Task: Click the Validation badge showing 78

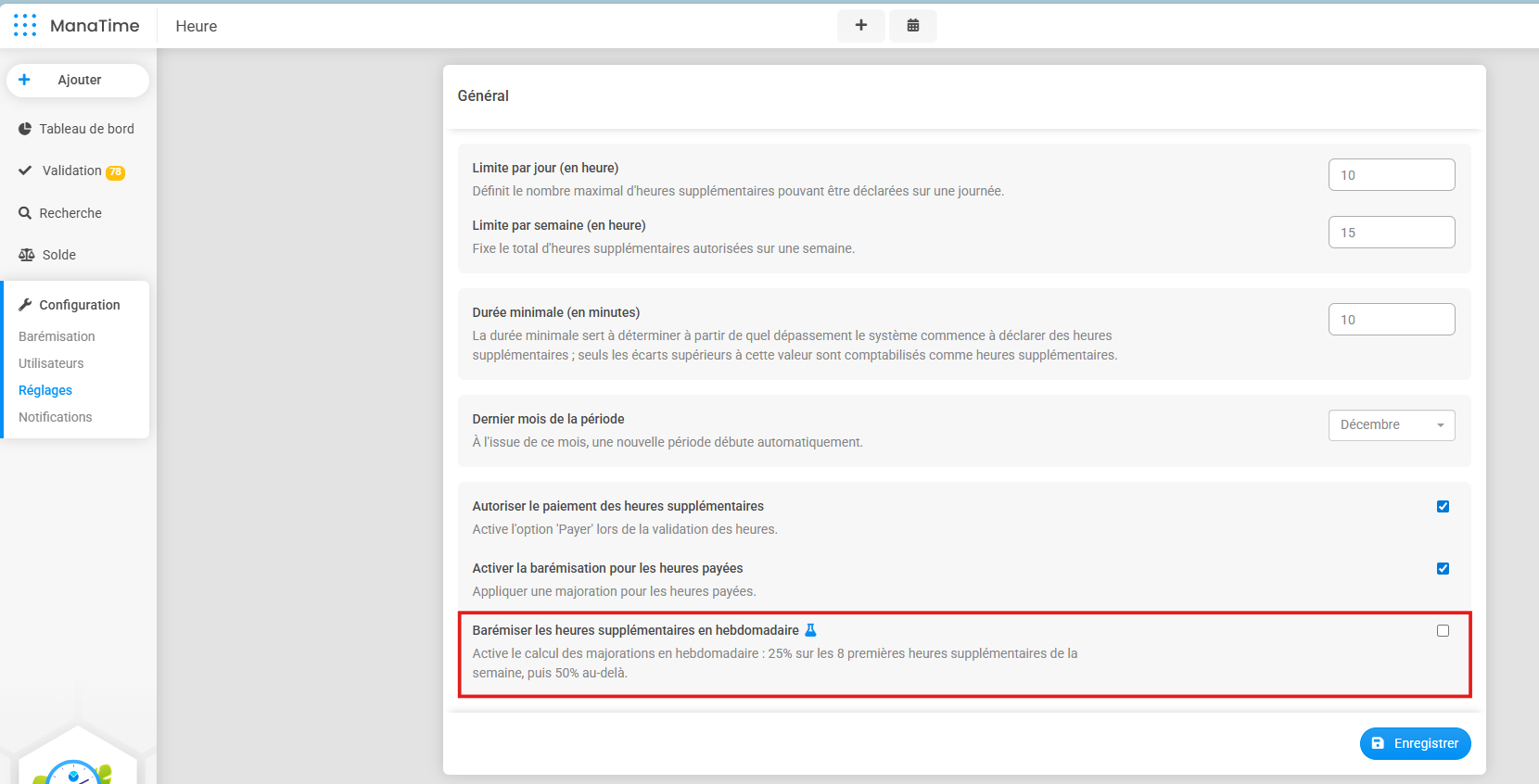Action: click(115, 171)
